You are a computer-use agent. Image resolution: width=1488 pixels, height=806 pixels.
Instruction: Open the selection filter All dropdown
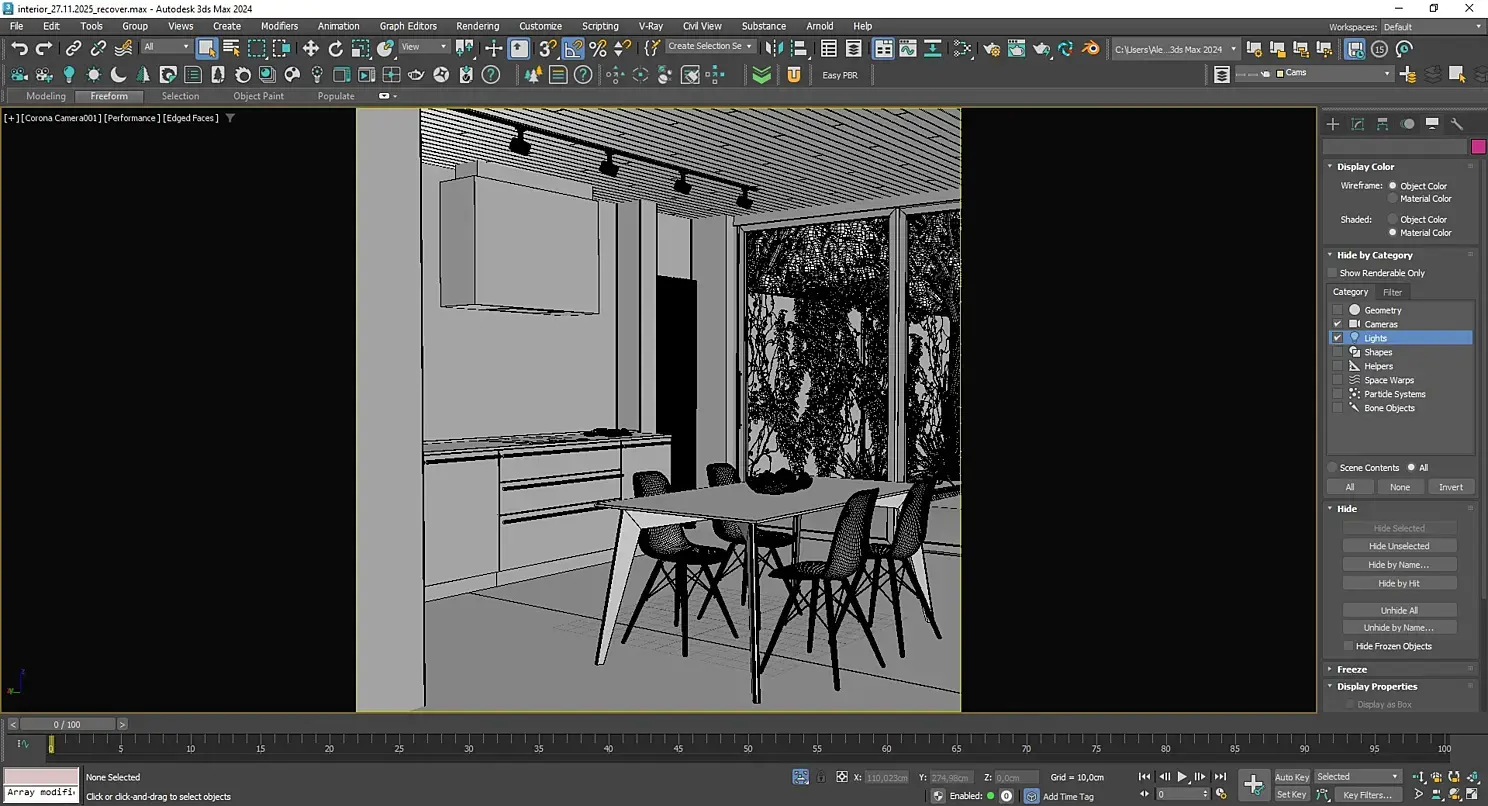(x=166, y=47)
